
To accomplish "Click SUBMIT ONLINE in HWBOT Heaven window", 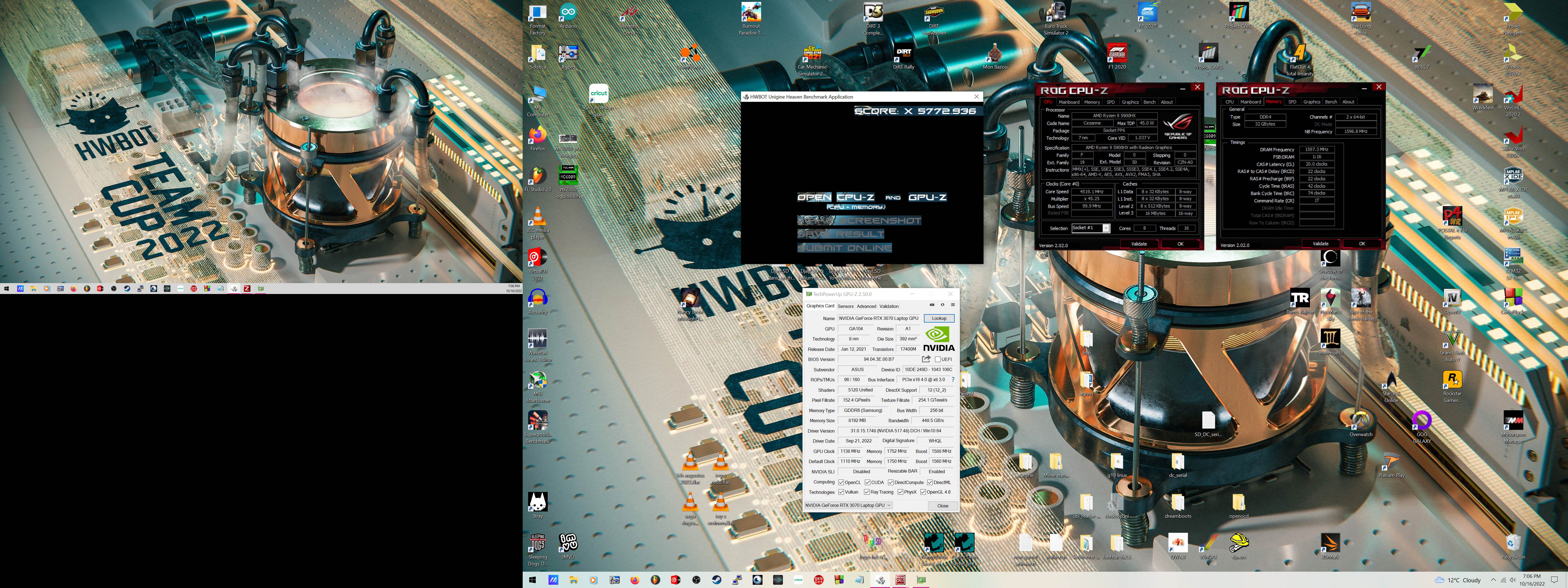I will click(845, 248).
